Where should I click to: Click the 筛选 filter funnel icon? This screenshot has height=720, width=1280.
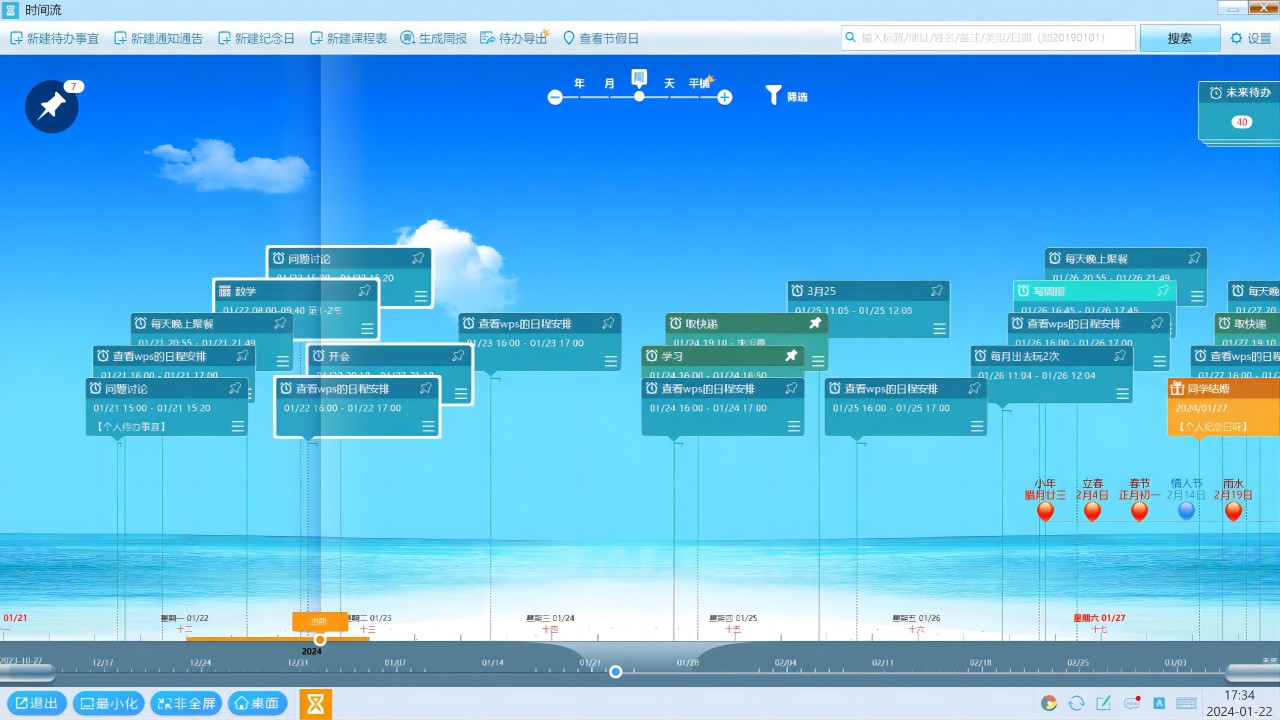pyautogui.click(x=773, y=95)
